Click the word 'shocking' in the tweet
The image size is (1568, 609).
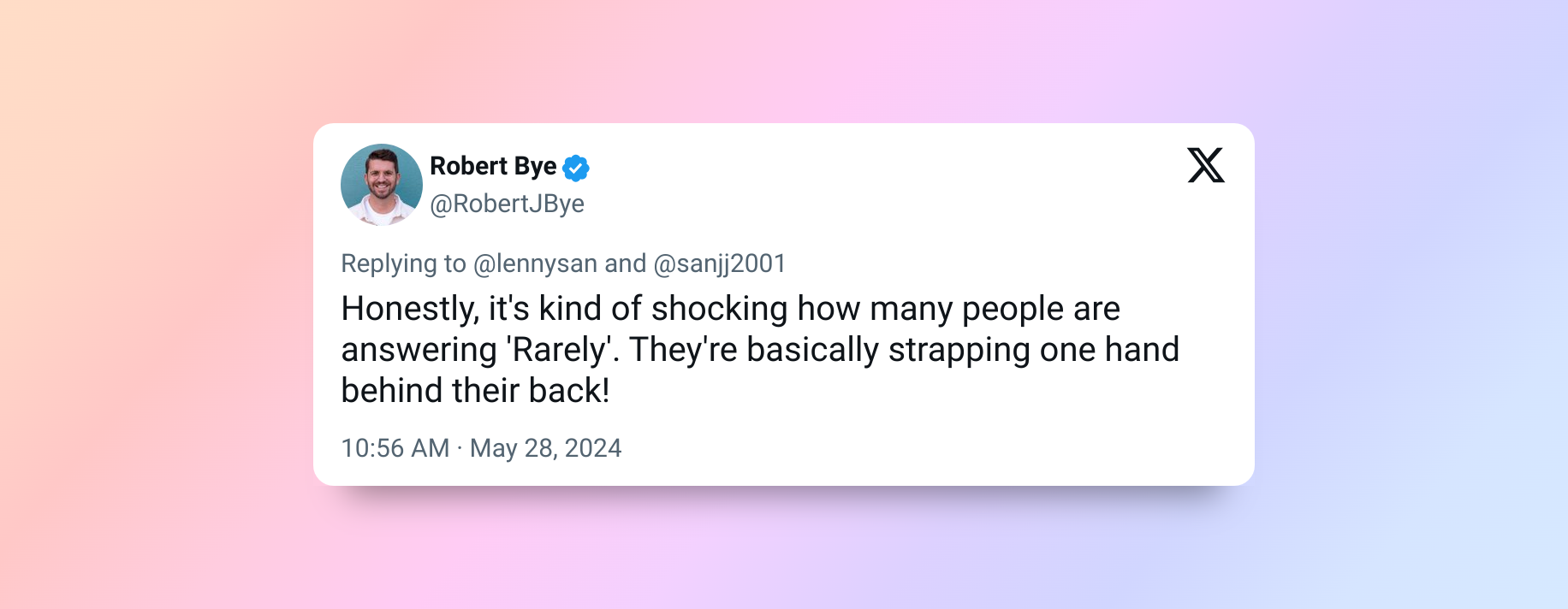pos(719,309)
